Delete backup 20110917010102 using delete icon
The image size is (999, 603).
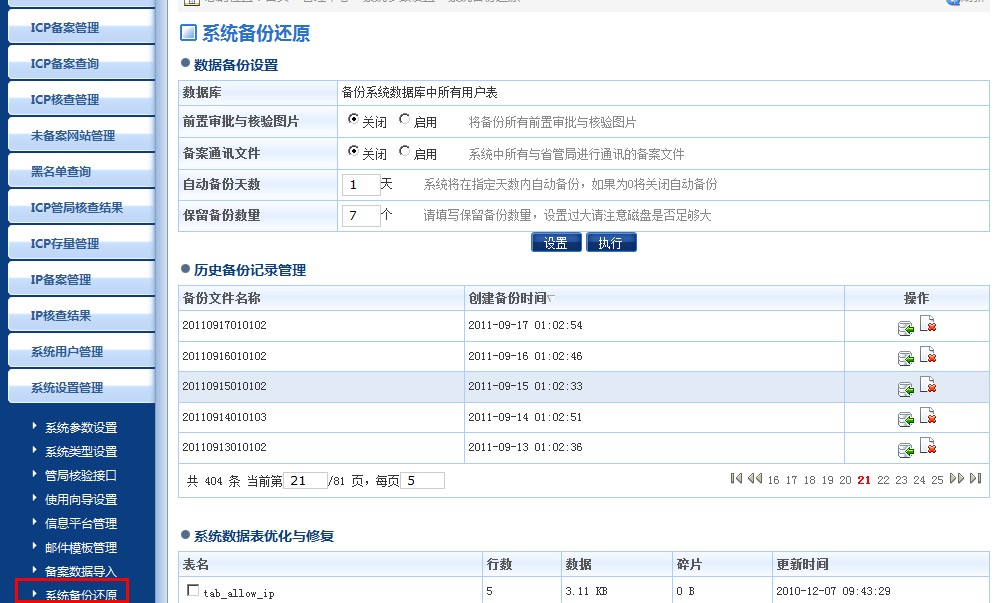928,325
